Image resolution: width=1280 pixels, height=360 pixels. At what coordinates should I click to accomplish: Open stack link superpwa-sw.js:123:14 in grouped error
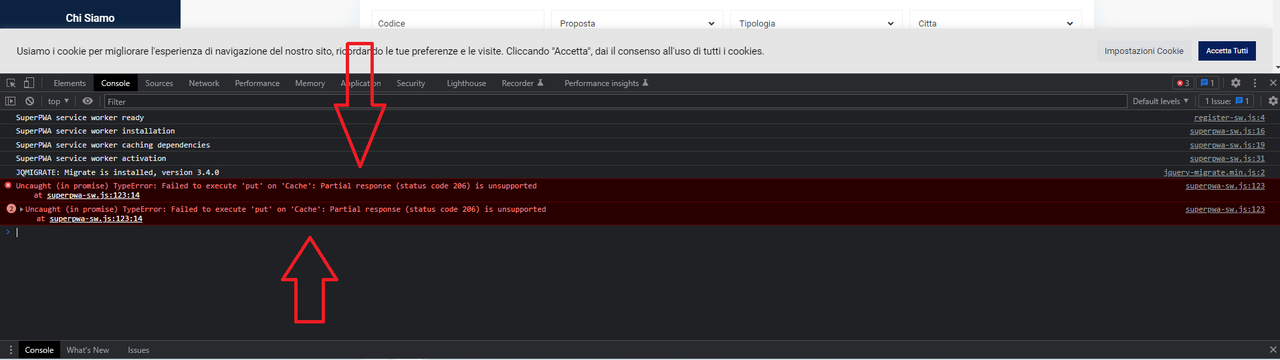tap(95, 218)
